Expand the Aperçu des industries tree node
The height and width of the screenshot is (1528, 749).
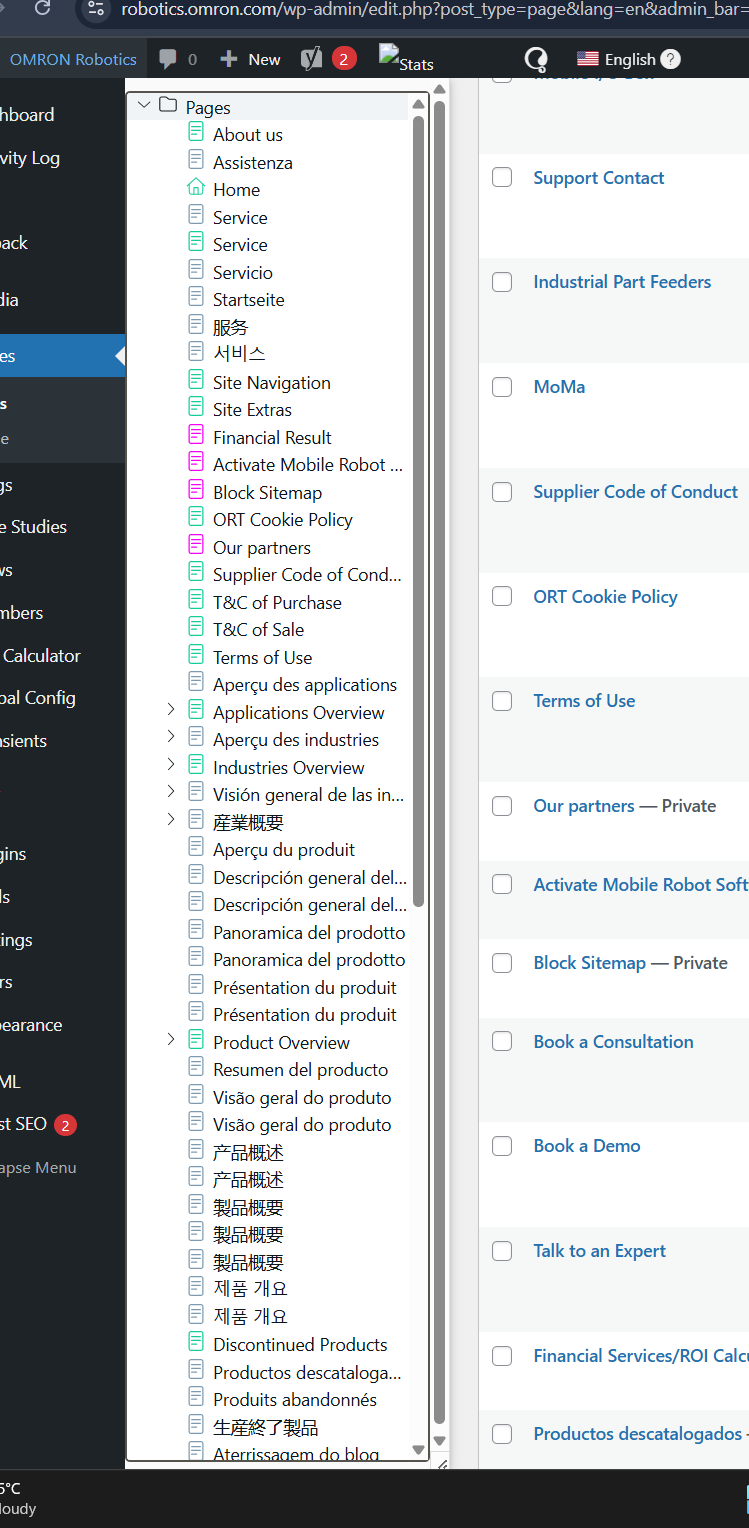click(171, 736)
